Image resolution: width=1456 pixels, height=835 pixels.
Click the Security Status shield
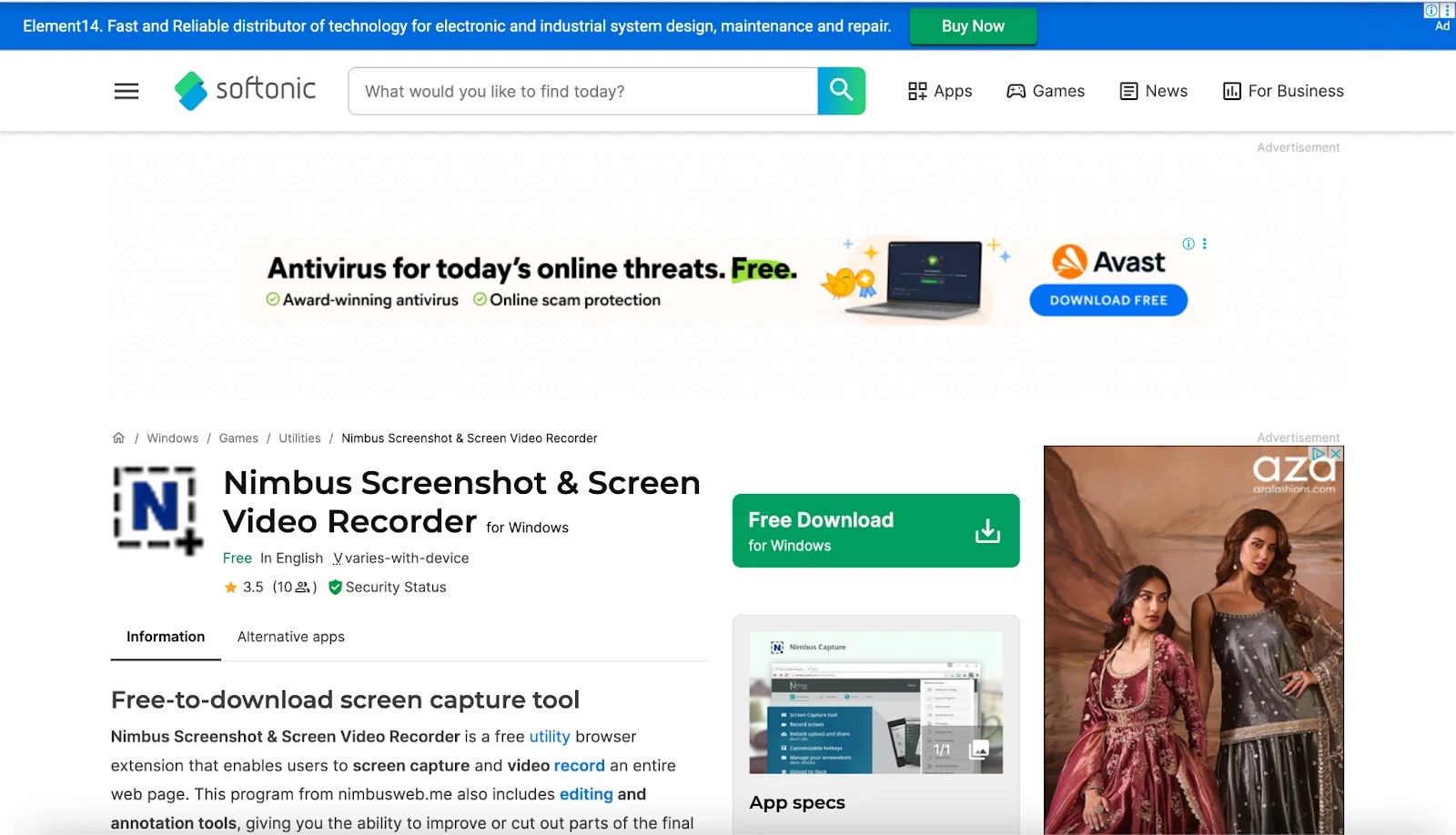point(335,588)
